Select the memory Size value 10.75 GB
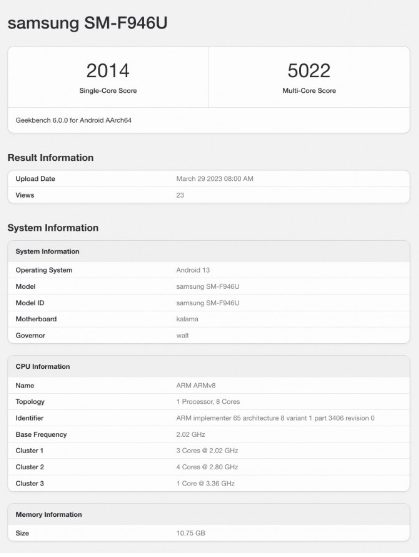 coord(190,533)
